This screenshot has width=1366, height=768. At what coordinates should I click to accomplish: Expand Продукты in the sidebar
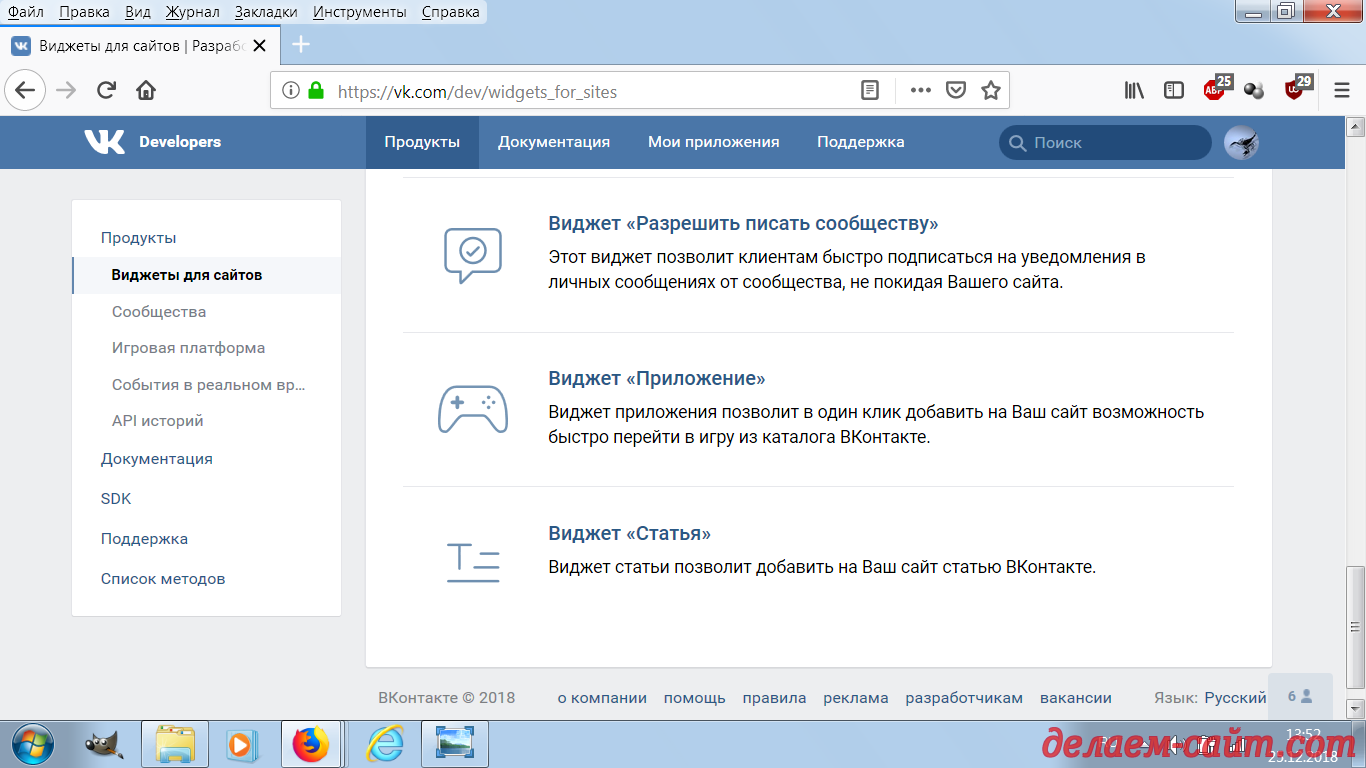click(x=138, y=238)
